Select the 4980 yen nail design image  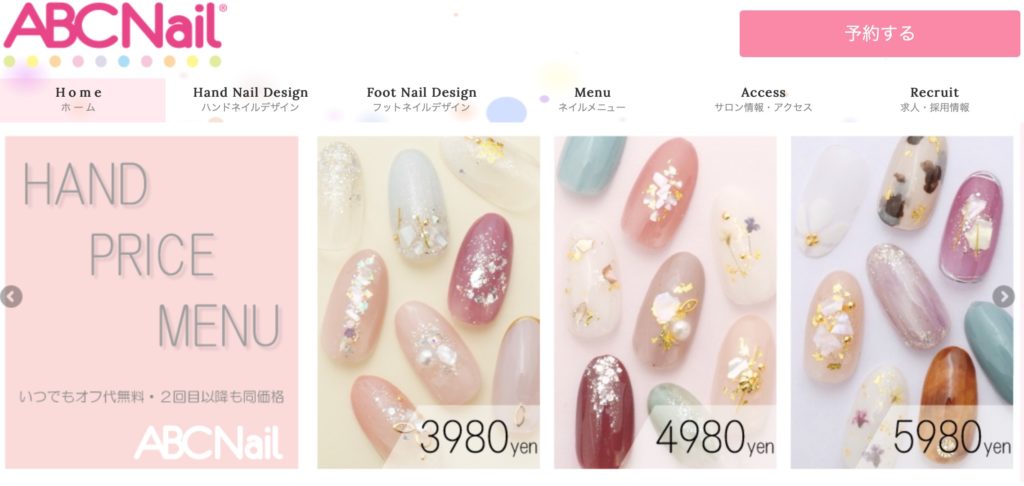665,302
